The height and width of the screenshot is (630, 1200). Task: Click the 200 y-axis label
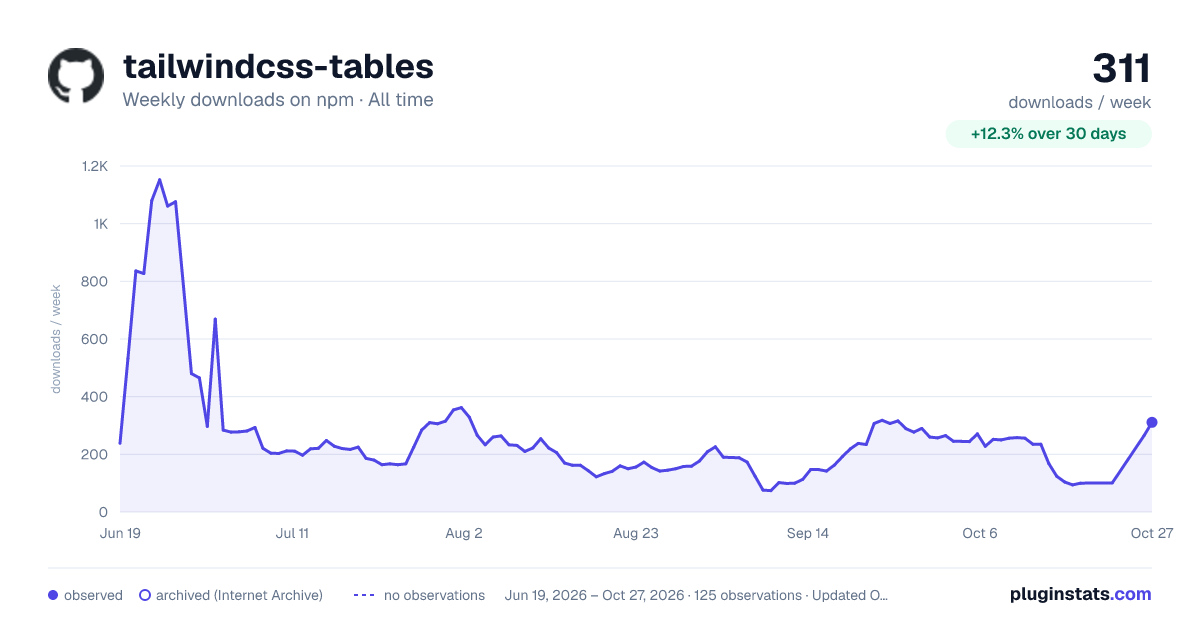[x=96, y=454]
